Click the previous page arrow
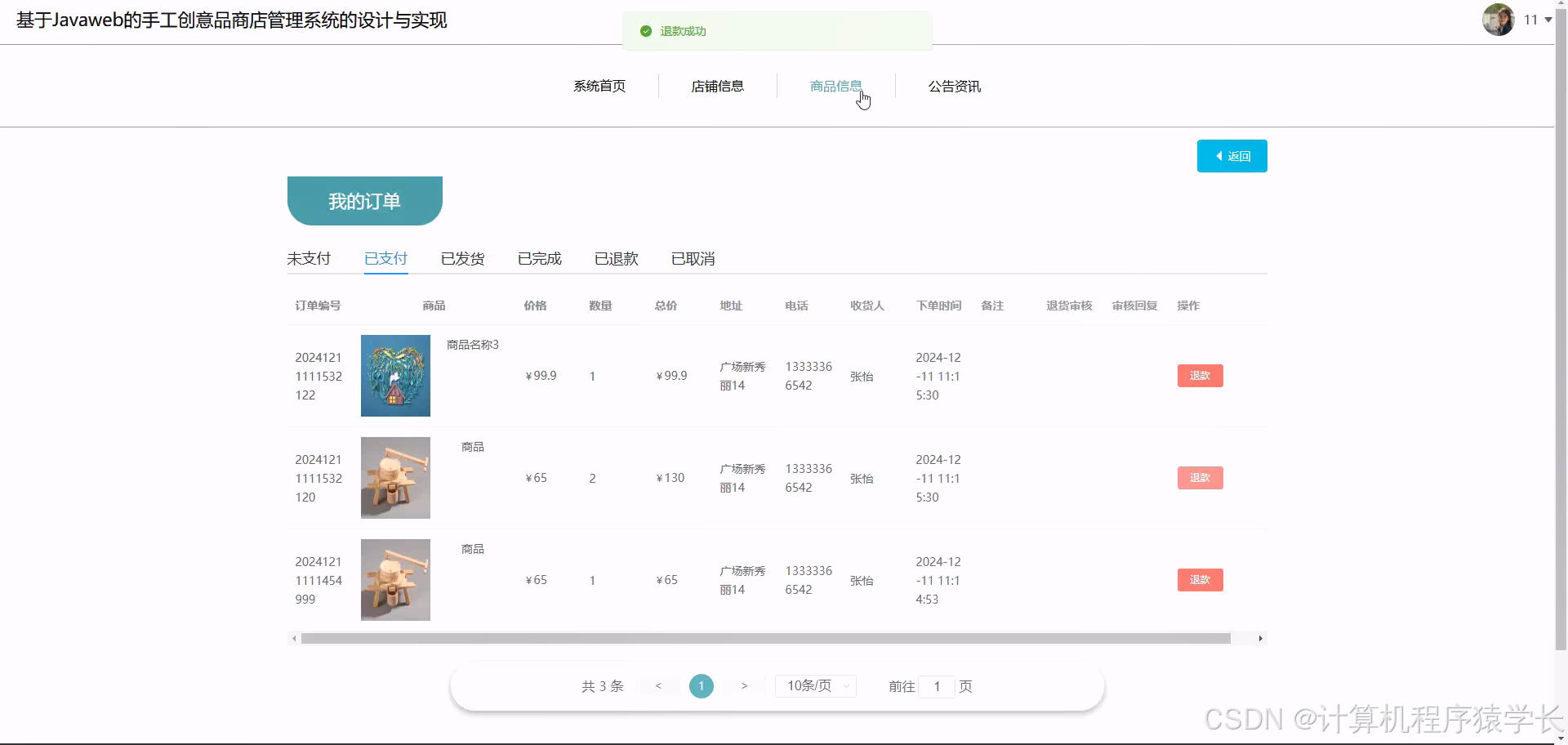This screenshot has height=745, width=1568. (x=658, y=686)
